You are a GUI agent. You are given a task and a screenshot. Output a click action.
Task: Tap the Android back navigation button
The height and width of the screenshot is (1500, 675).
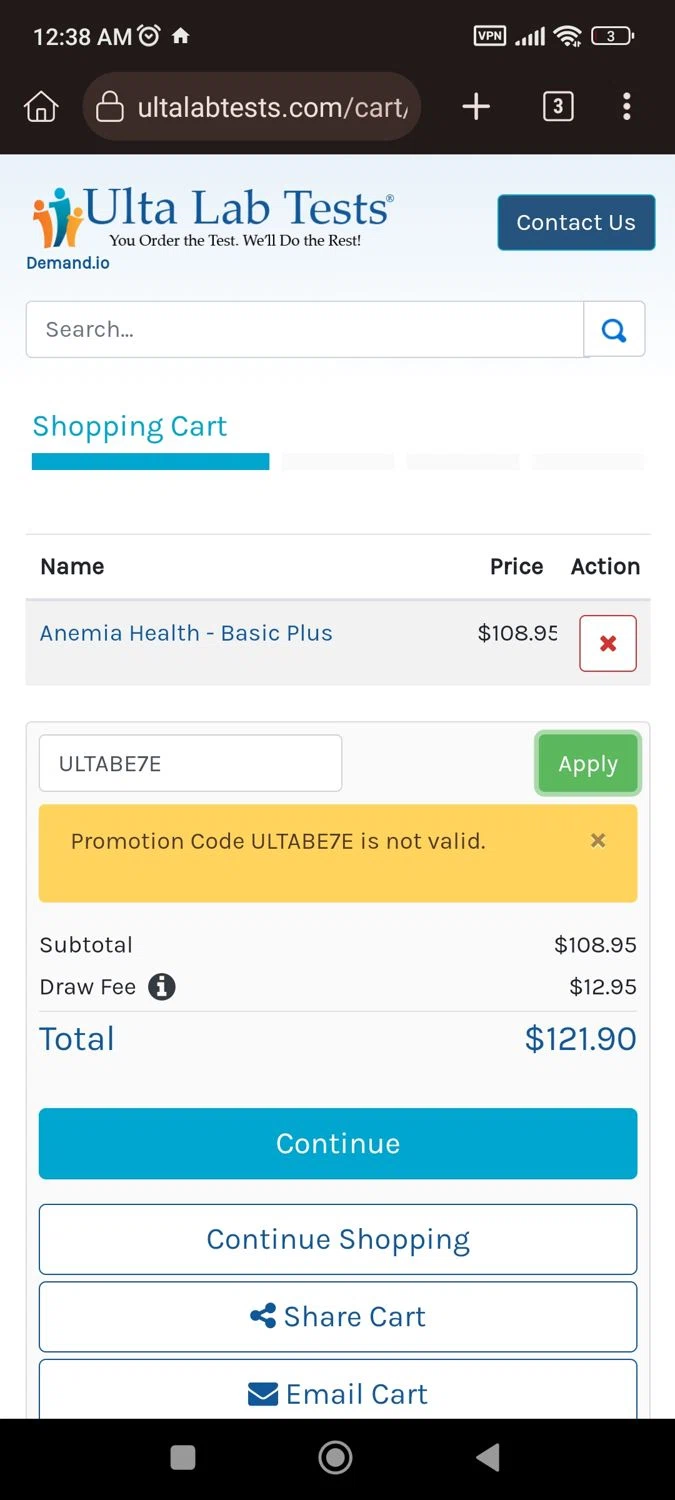[x=488, y=1458]
